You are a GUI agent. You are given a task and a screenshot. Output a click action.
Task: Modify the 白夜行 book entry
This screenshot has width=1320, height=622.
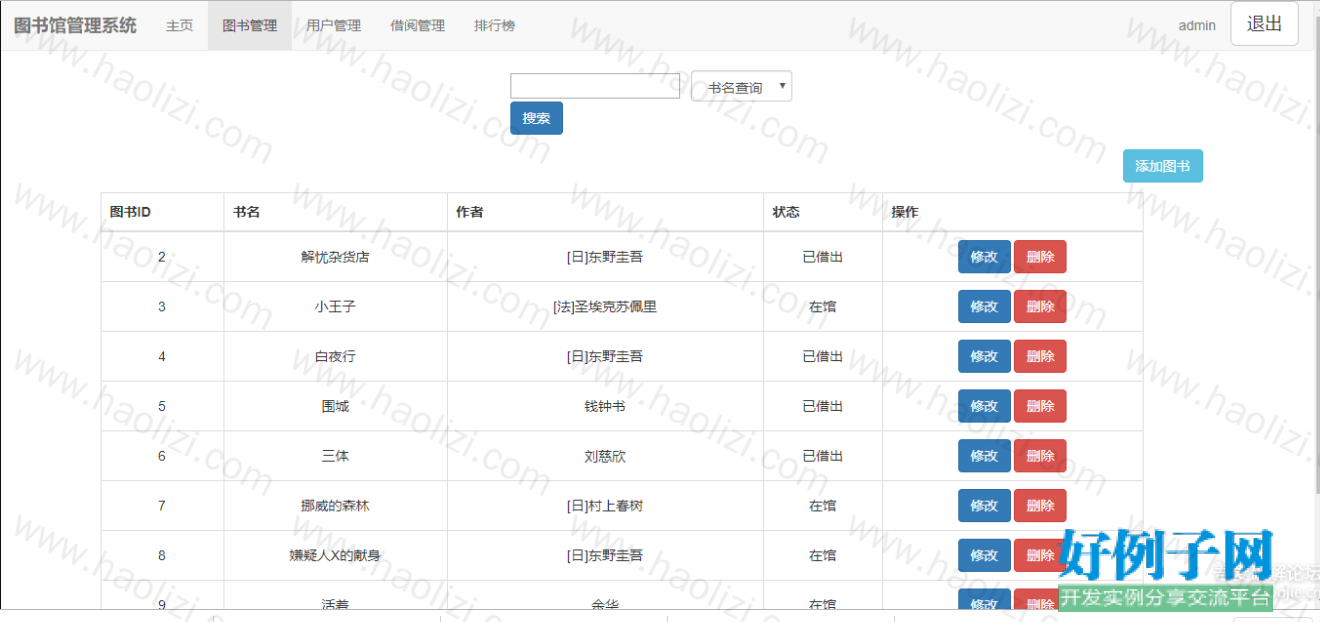point(984,356)
